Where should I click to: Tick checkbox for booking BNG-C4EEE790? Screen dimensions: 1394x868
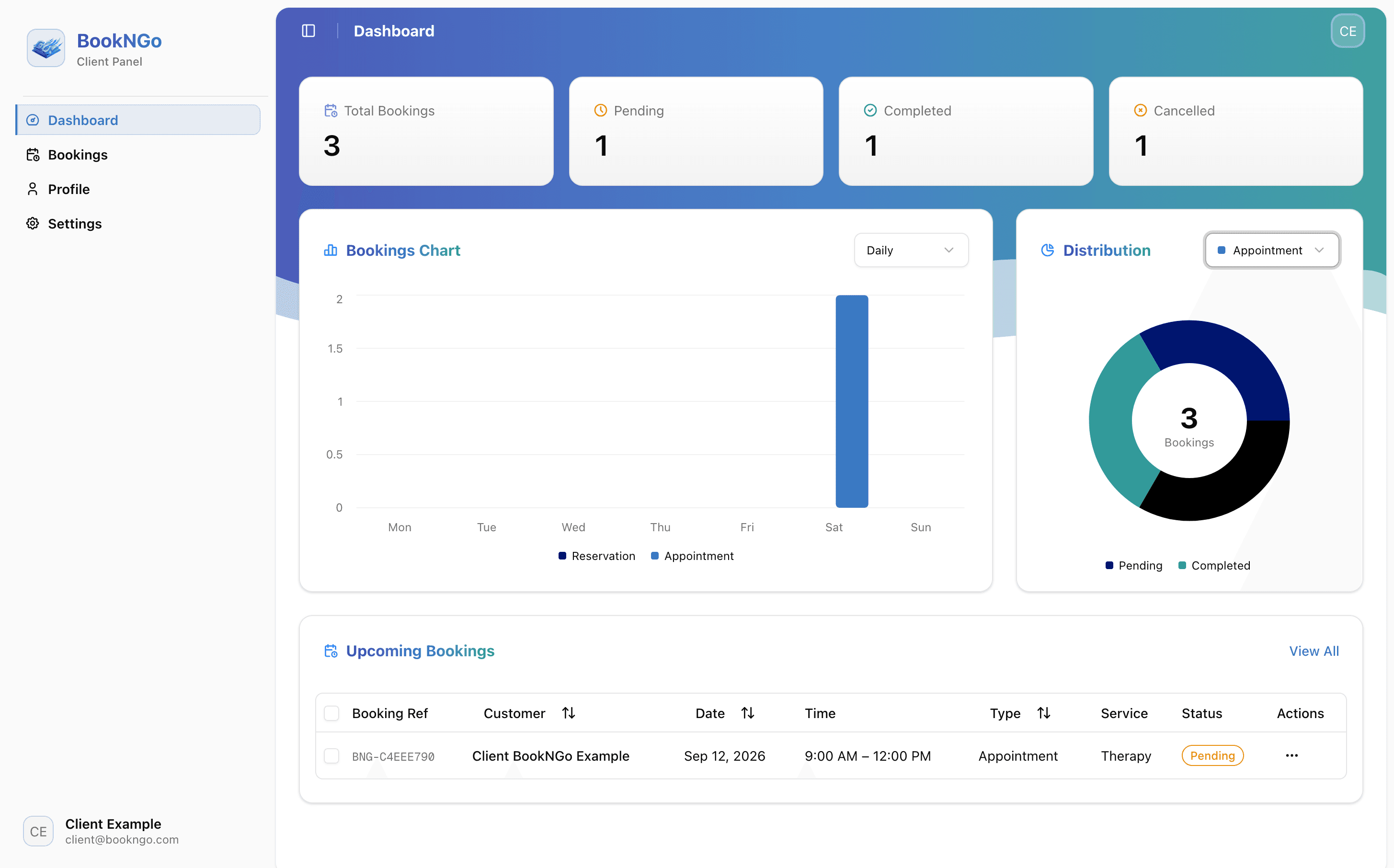331,755
